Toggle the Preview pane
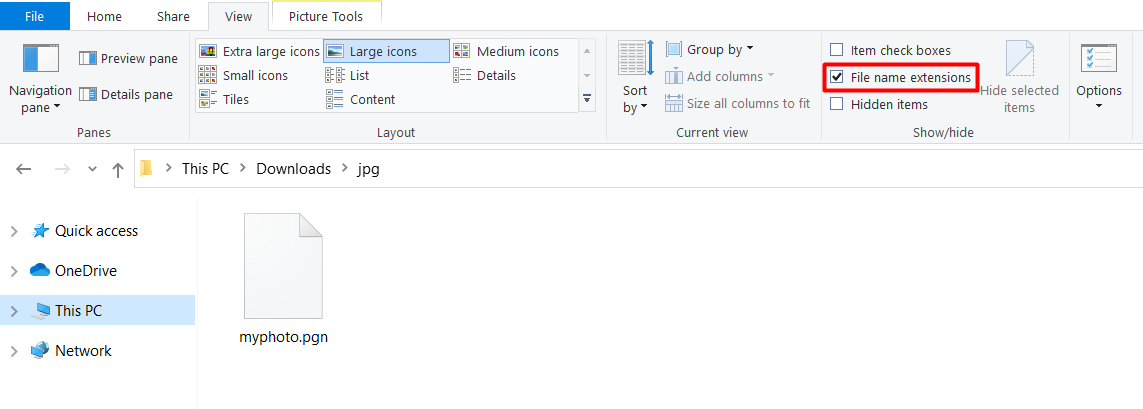The image size is (1143, 409). 128,59
